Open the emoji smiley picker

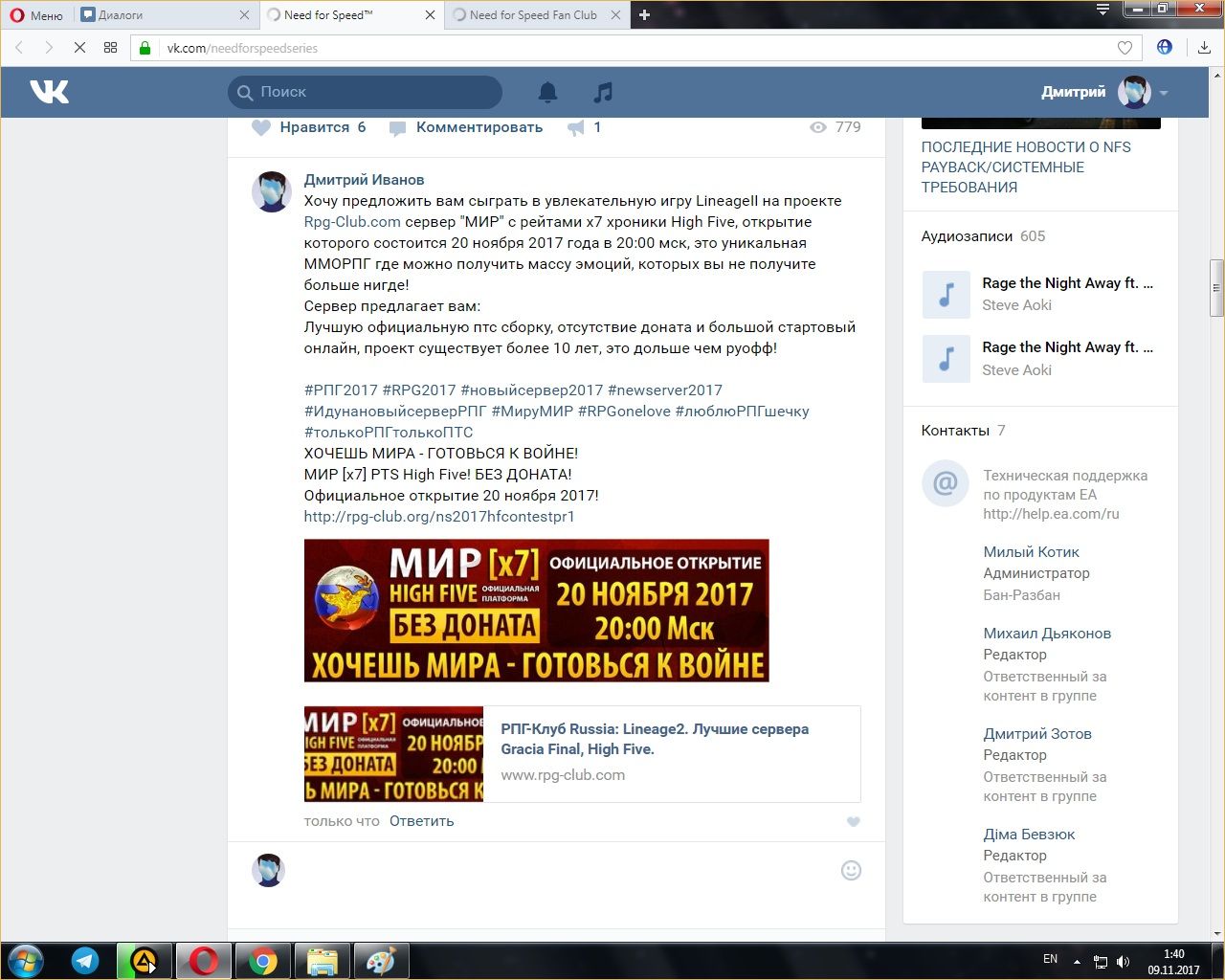pyautogui.click(x=851, y=870)
